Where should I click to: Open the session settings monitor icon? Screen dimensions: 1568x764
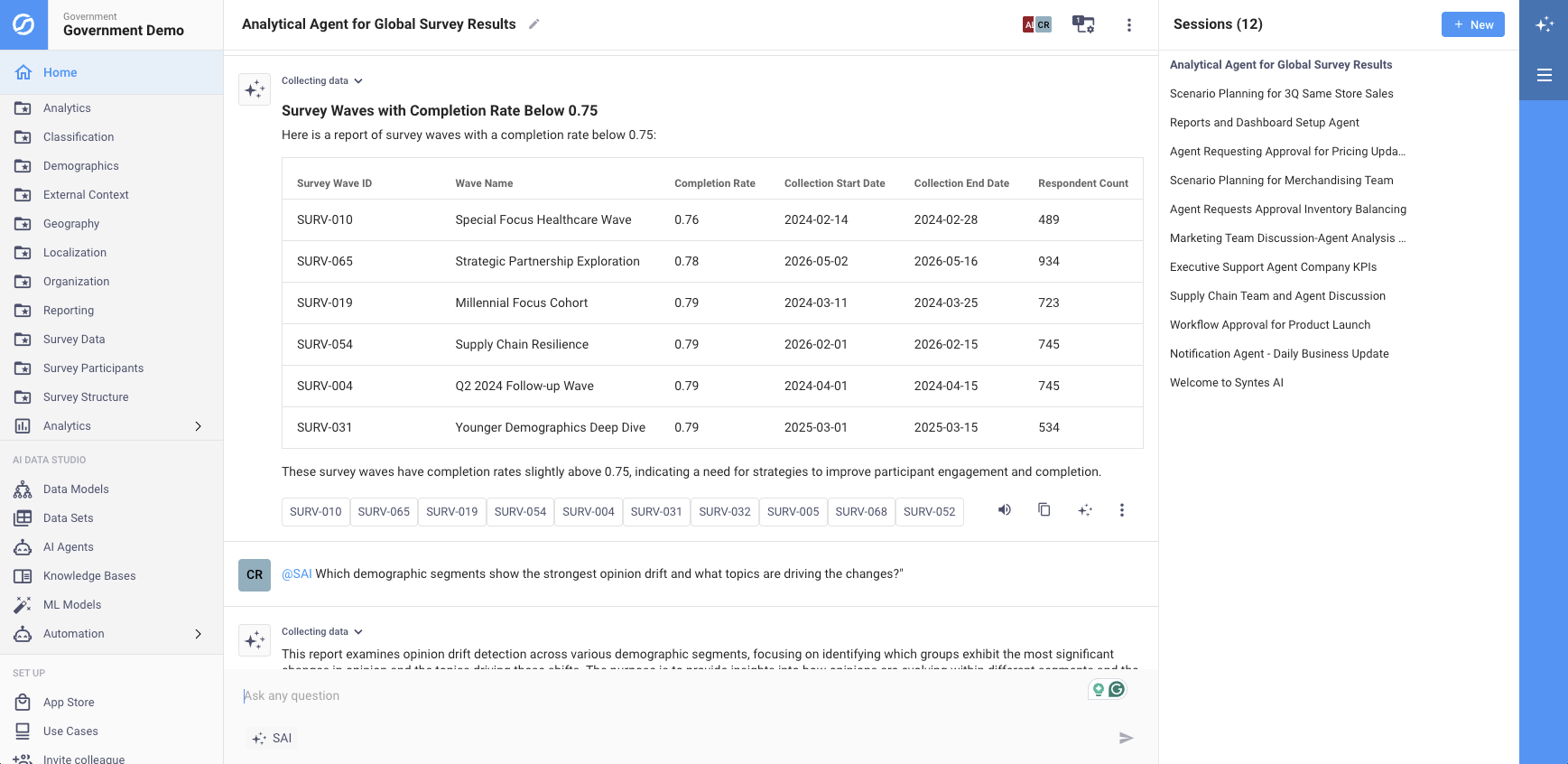[1082, 24]
